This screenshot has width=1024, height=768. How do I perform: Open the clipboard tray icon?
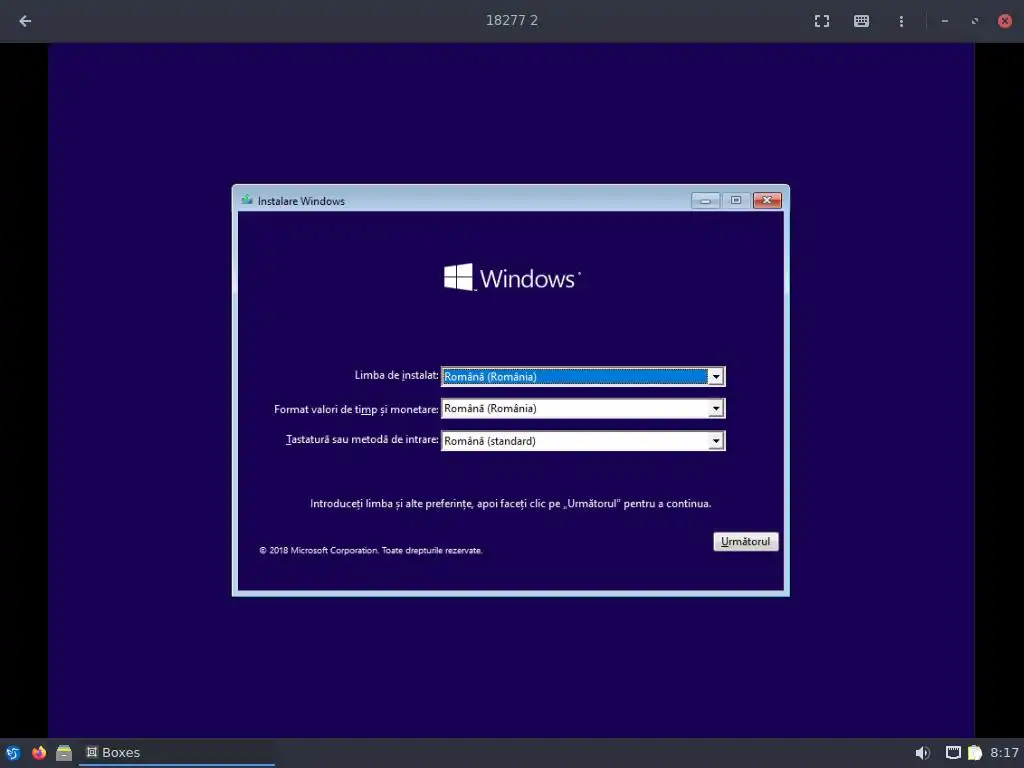[975, 753]
